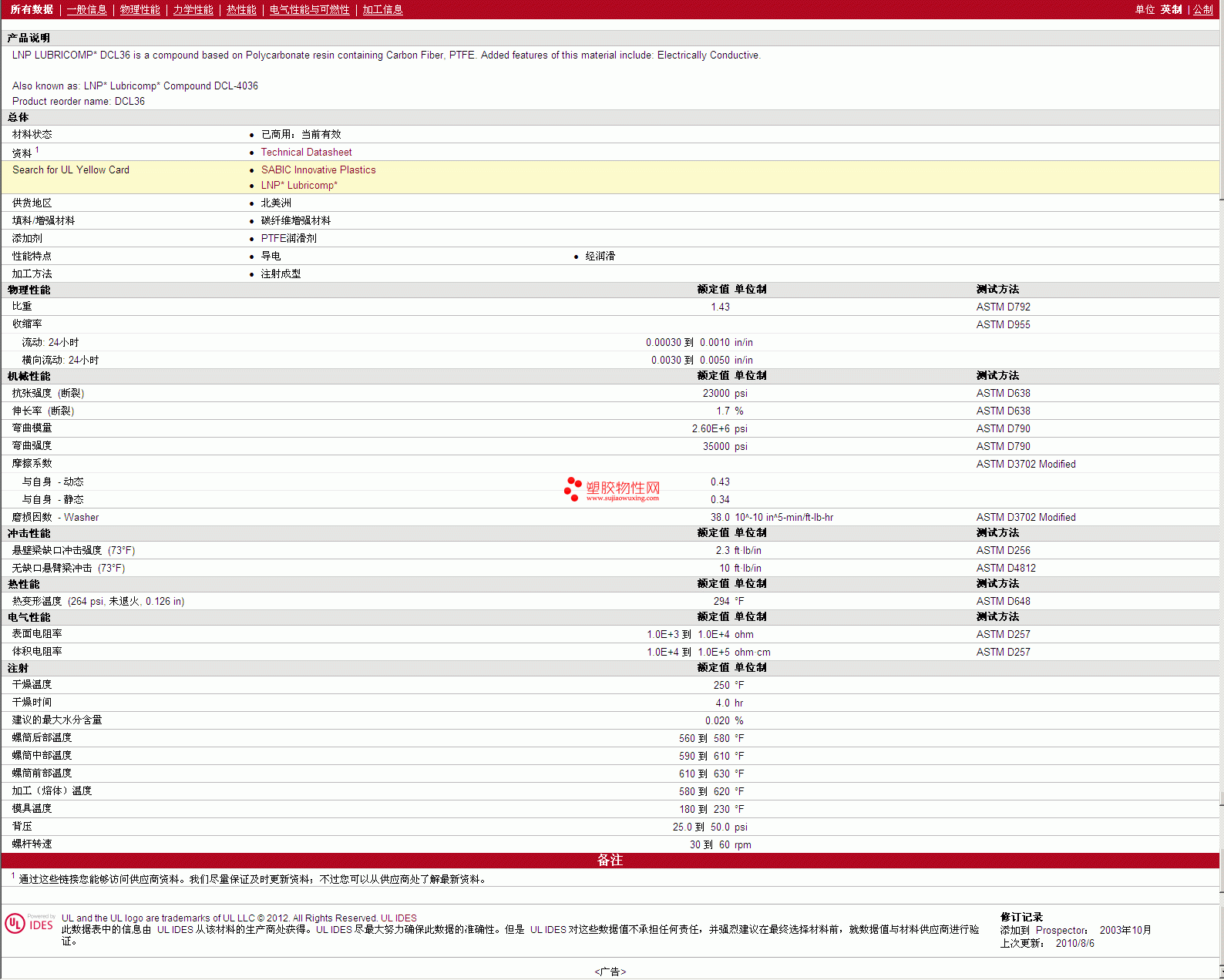The width and height of the screenshot is (1224, 980).
Task: Click the 备注 red section bar
Action: (x=610, y=861)
